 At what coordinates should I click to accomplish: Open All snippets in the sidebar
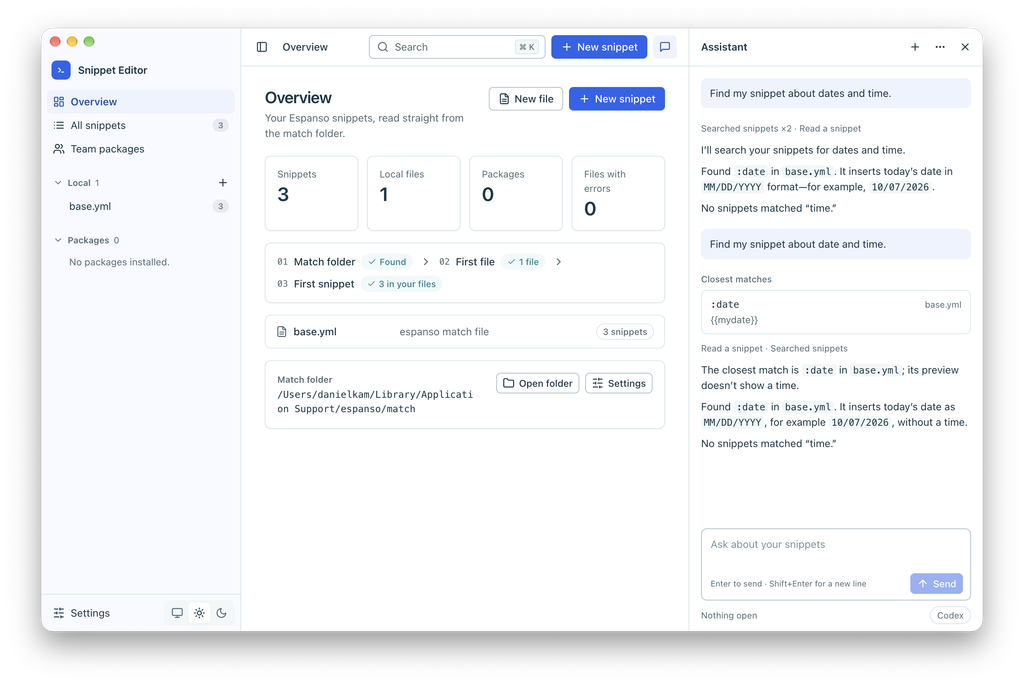tap(140, 125)
